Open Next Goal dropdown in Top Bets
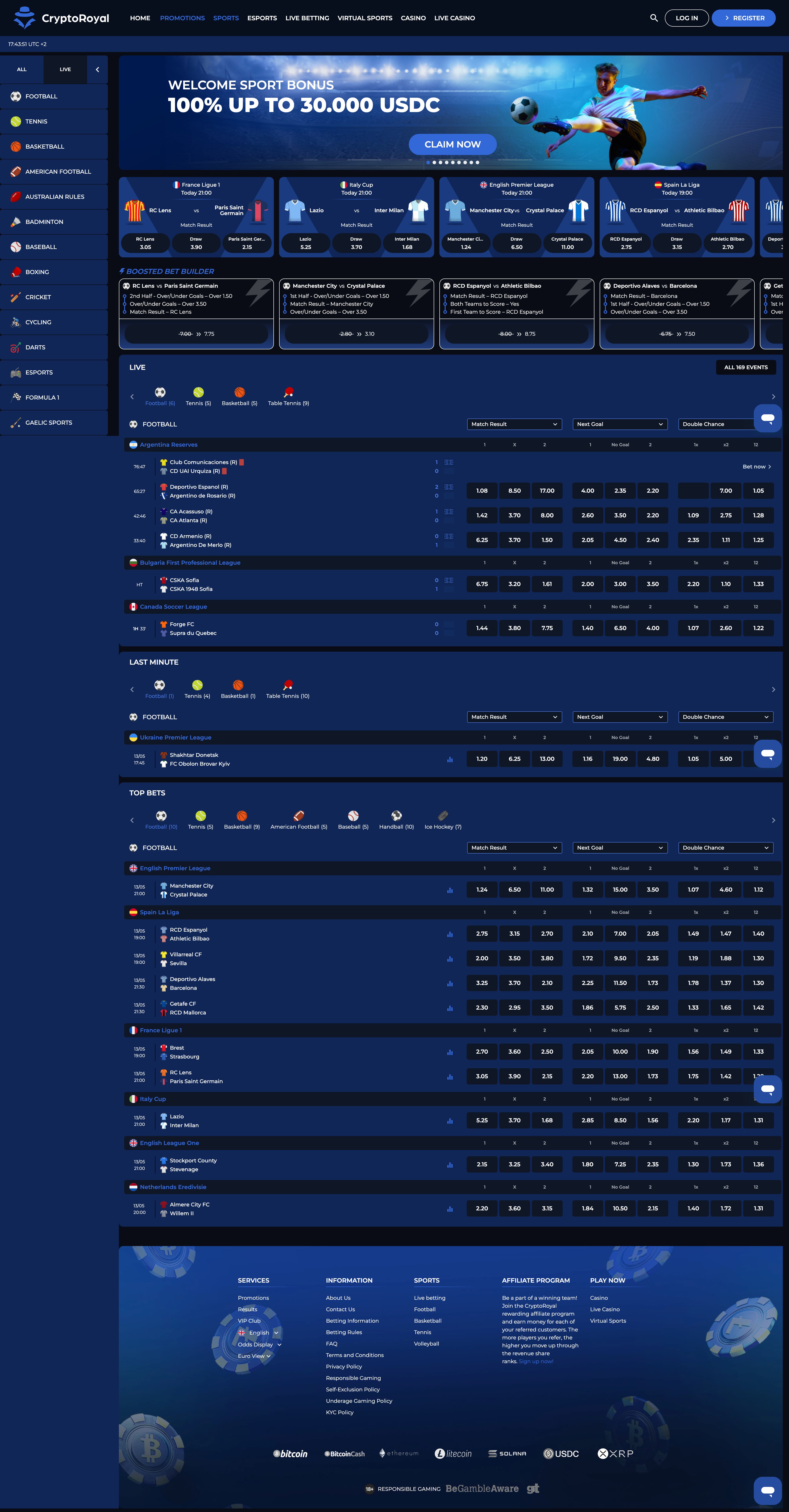 pyautogui.click(x=620, y=848)
